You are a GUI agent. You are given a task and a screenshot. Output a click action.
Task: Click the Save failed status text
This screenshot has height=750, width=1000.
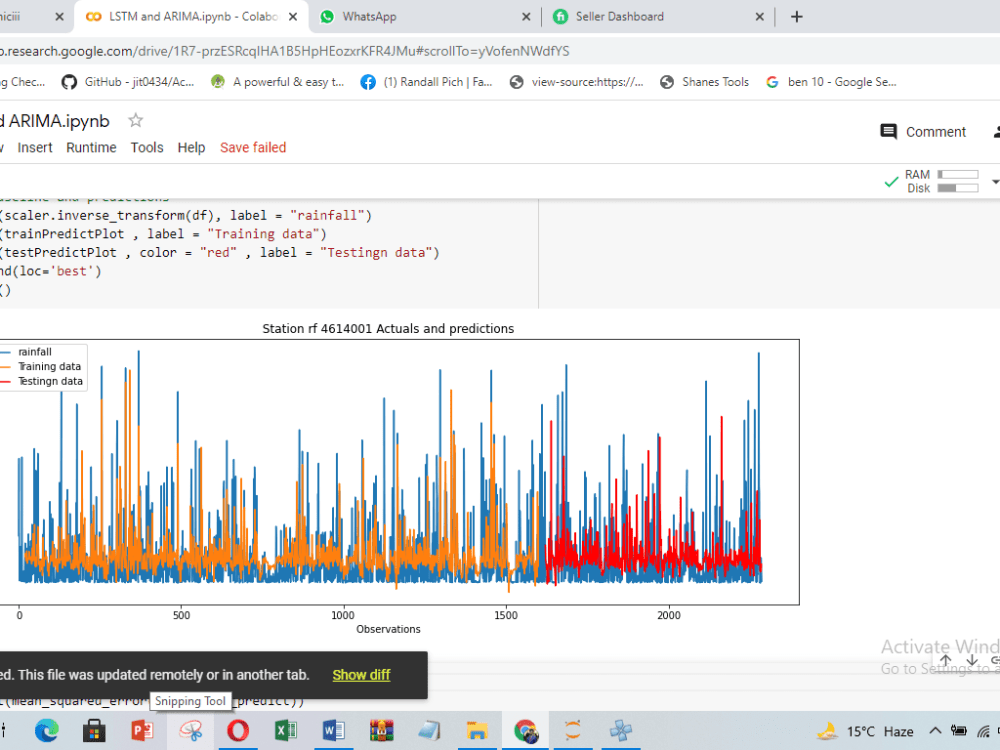253,147
